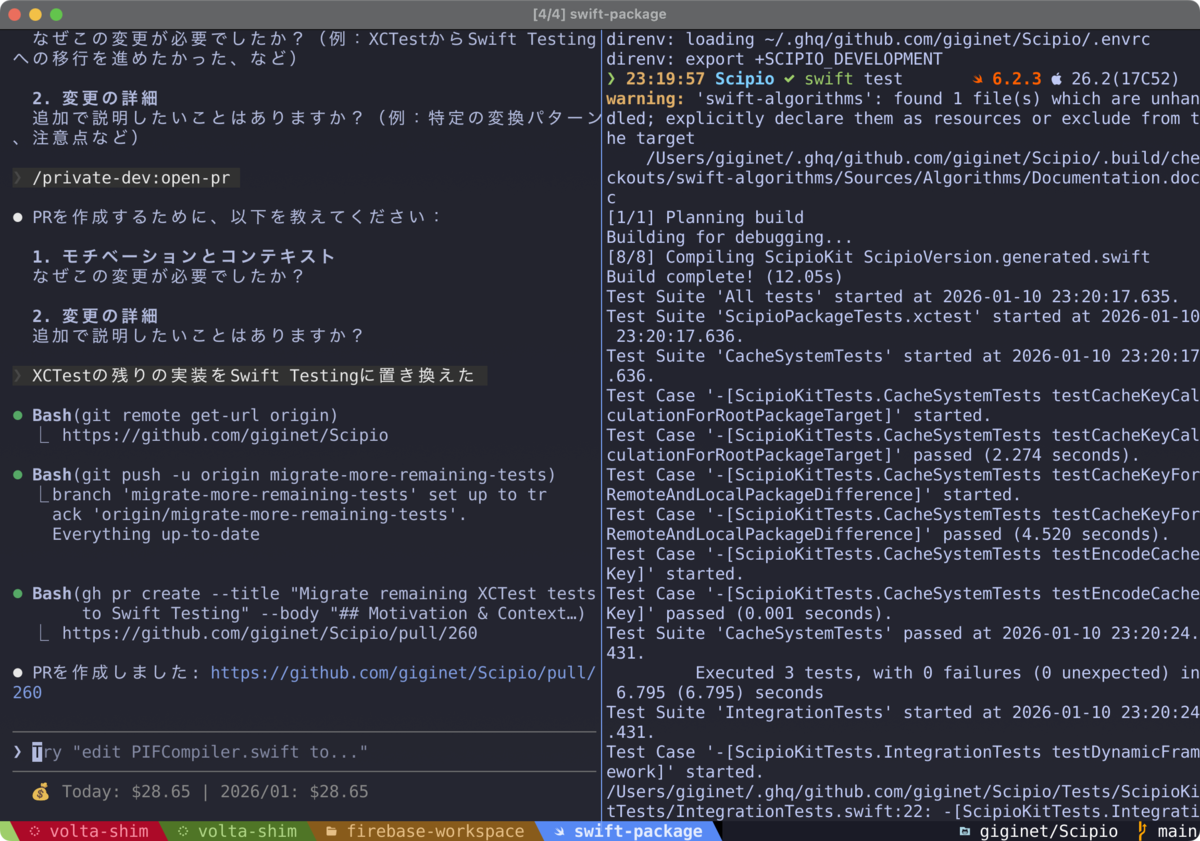Click the main branch name in status bar
This screenshot has height=841, width=1200.
(1177, 831)
